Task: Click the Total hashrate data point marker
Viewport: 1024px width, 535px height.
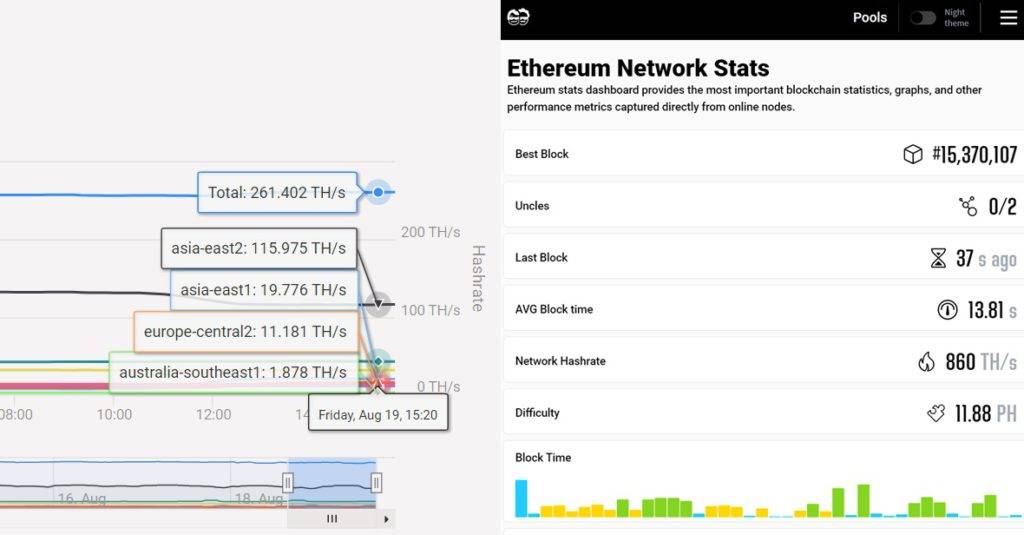Action: 378,192
